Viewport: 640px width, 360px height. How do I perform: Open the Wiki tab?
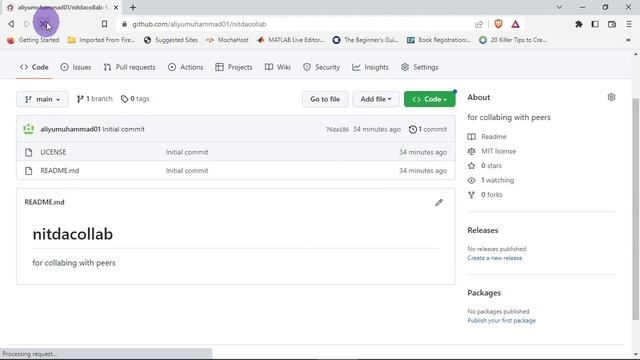(x=278, y=67)
